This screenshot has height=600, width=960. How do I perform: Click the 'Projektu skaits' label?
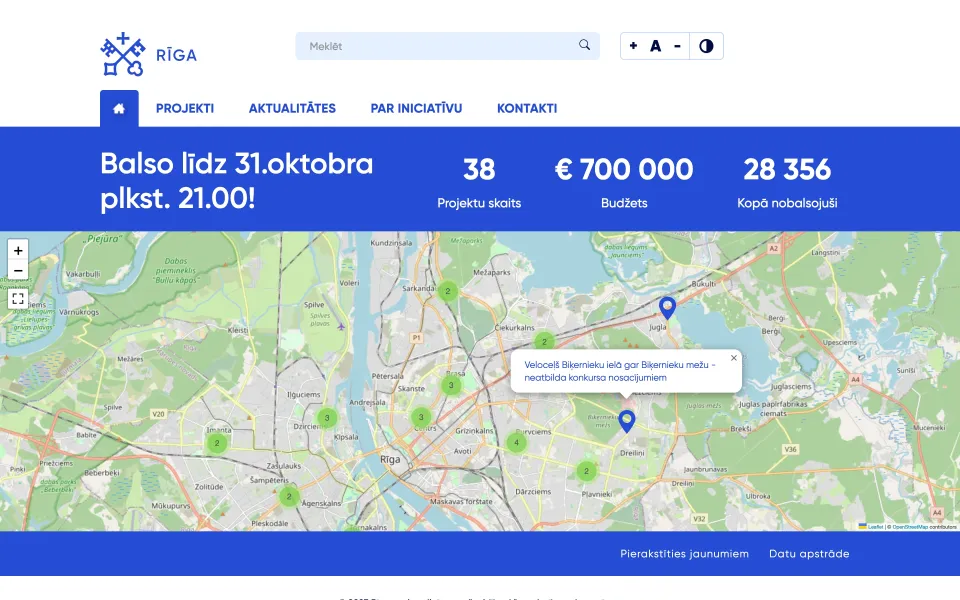(479, 203)
